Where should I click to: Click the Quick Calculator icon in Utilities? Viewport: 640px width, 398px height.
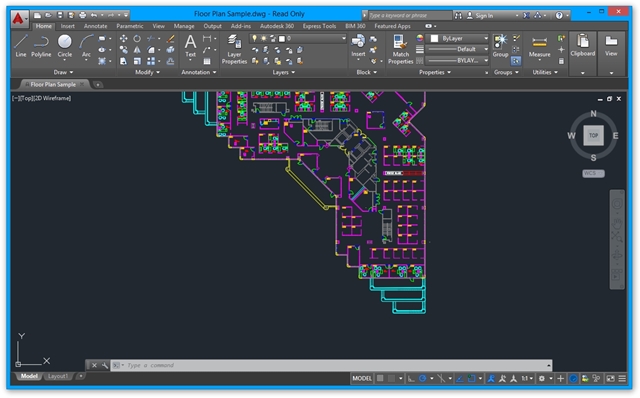[x=561, y=61]
